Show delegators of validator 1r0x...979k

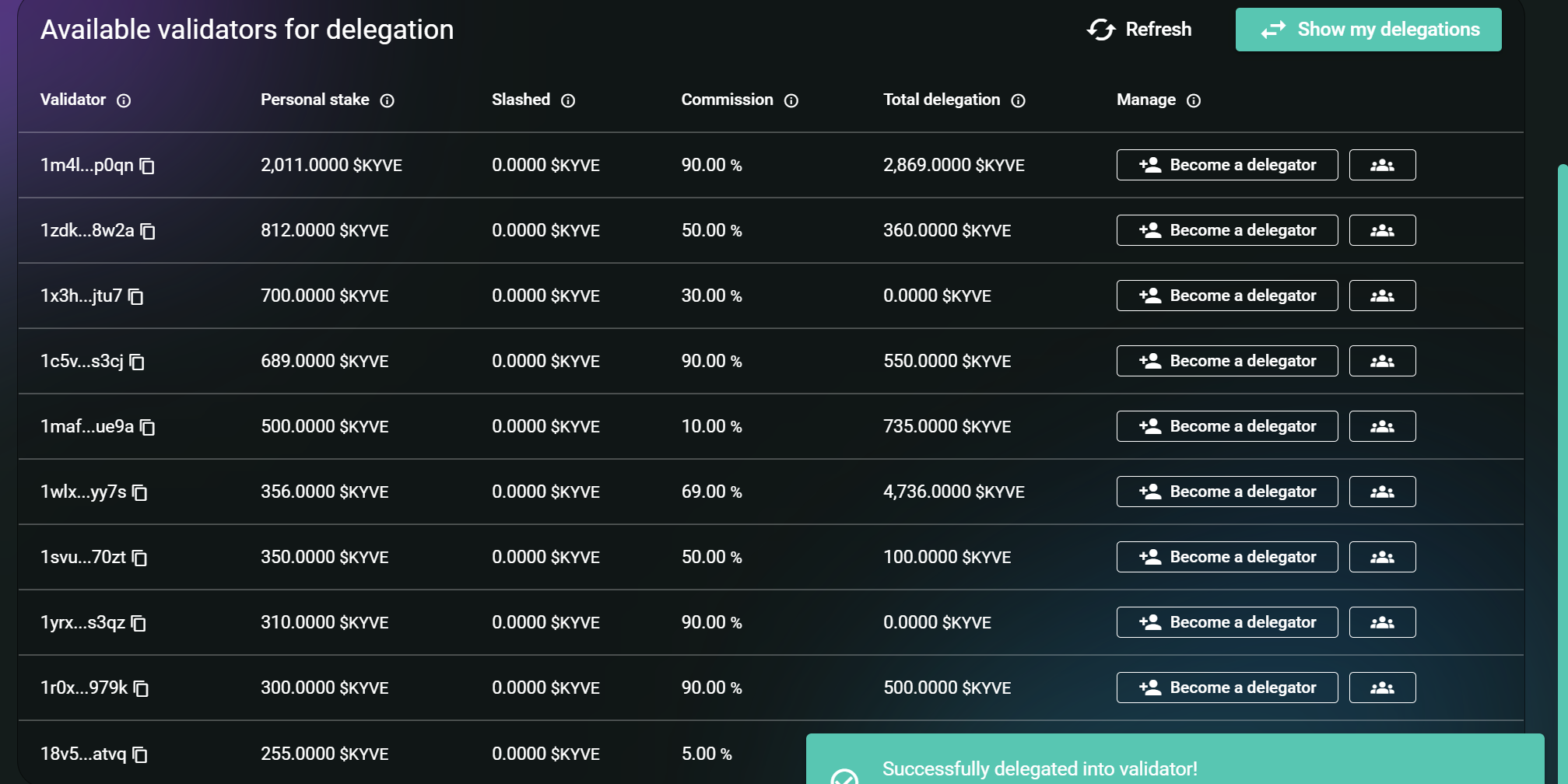pyautogui.click(x=1382, y=688)
